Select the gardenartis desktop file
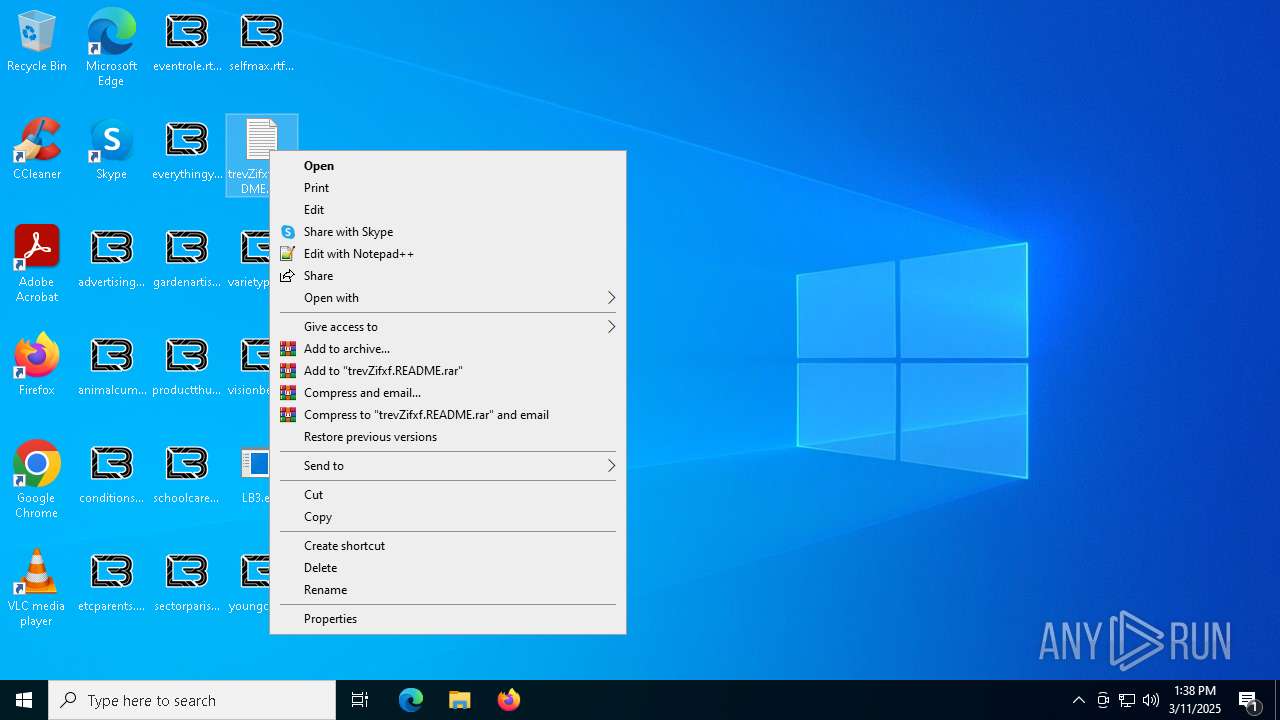This screenshot has width=1280, height=720. [187, 258]
